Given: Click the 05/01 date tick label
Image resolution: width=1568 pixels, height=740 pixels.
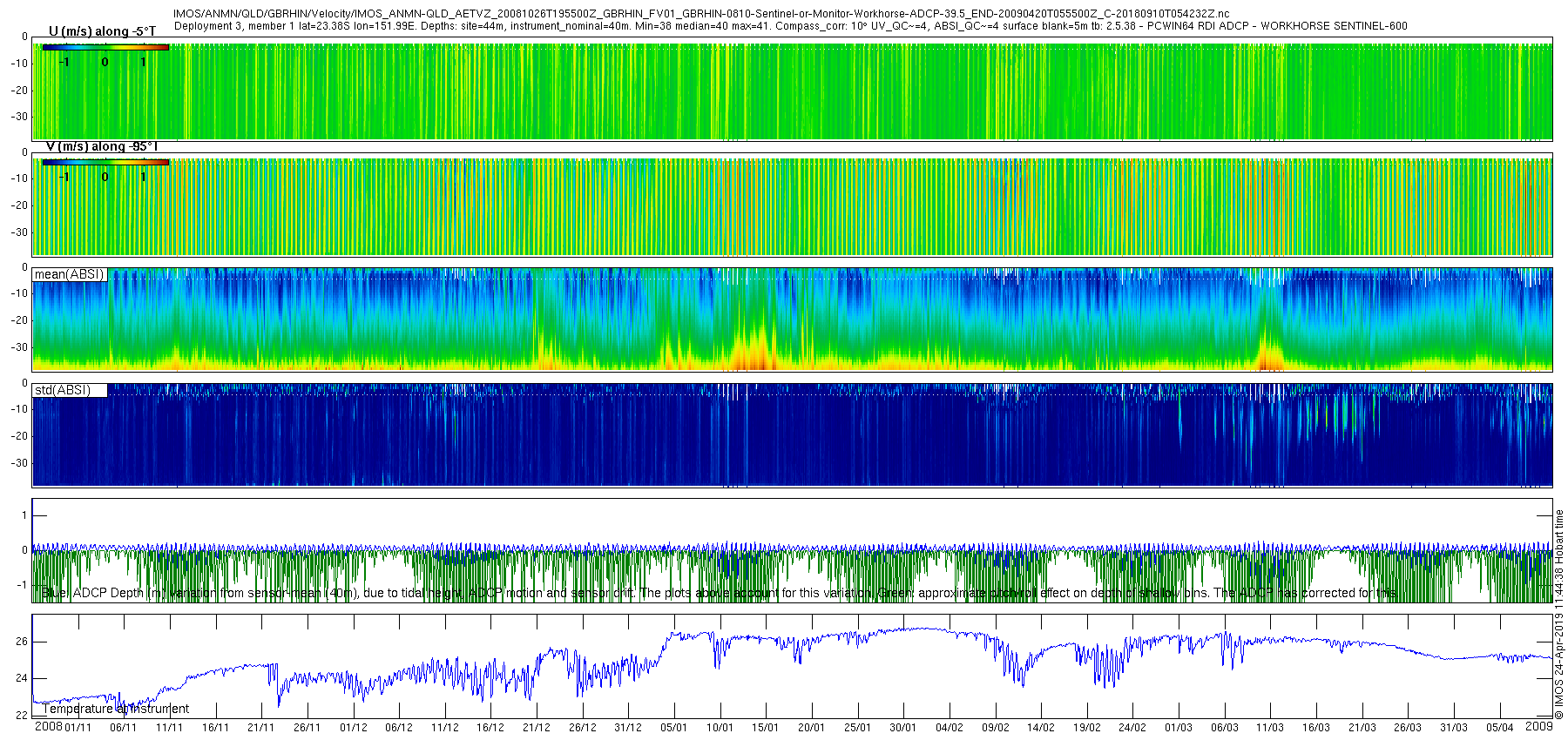Looking at the screenshot, I should pyautogui.click(x=673, y=728).
